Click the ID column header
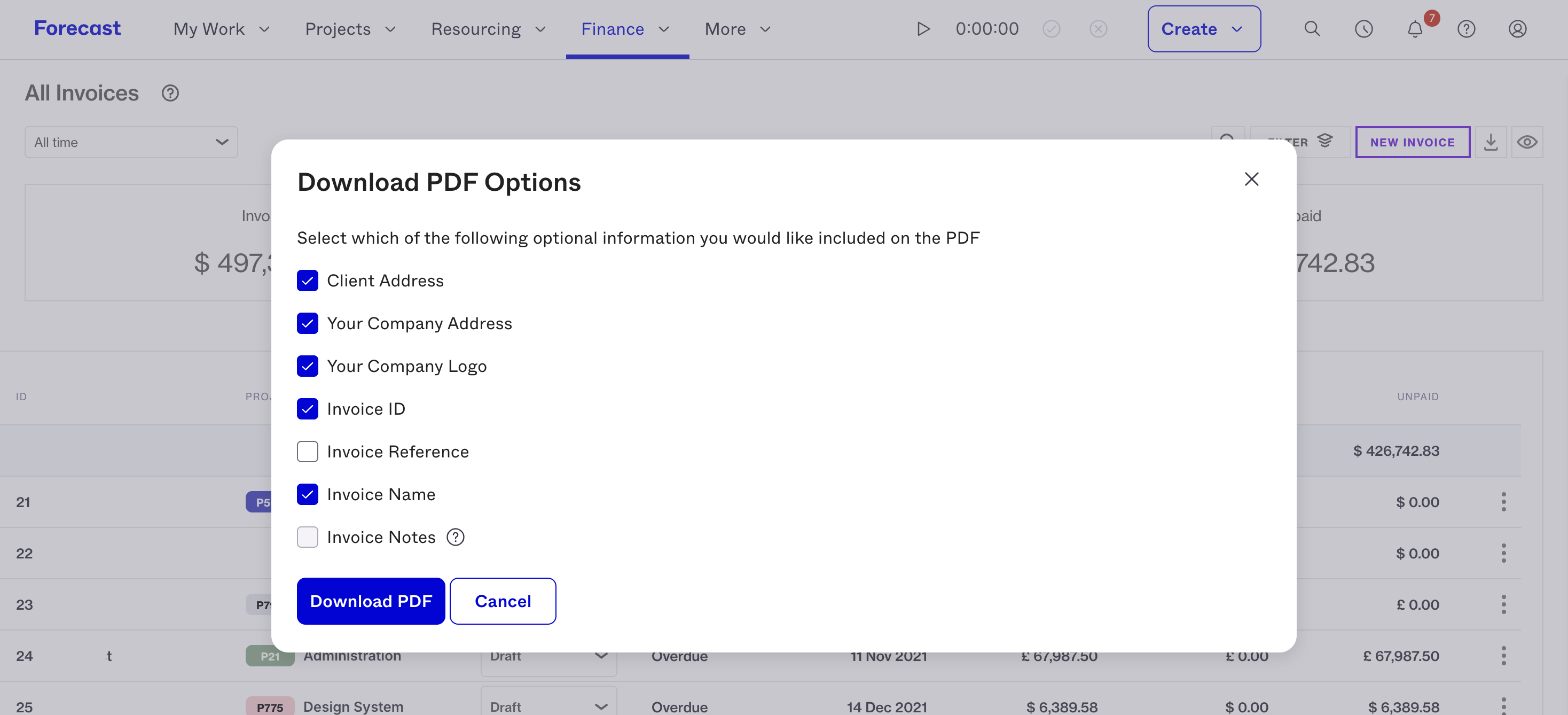Screen dimensions: 1568x715 click(21, 397)
